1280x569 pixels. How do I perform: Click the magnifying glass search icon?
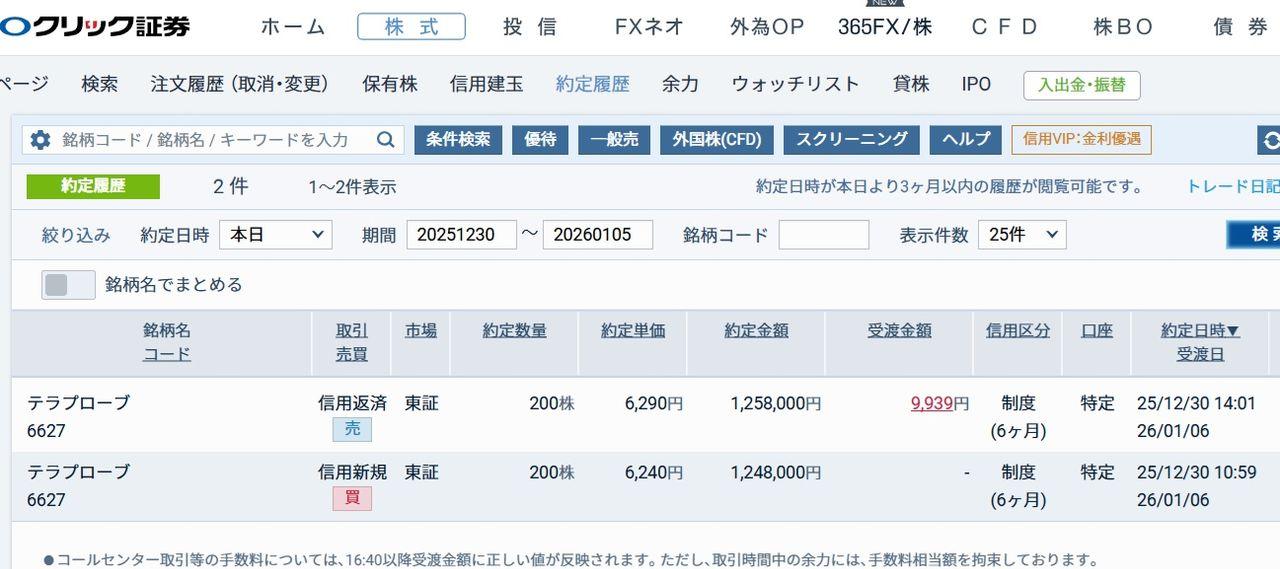(x=385, y=140)
